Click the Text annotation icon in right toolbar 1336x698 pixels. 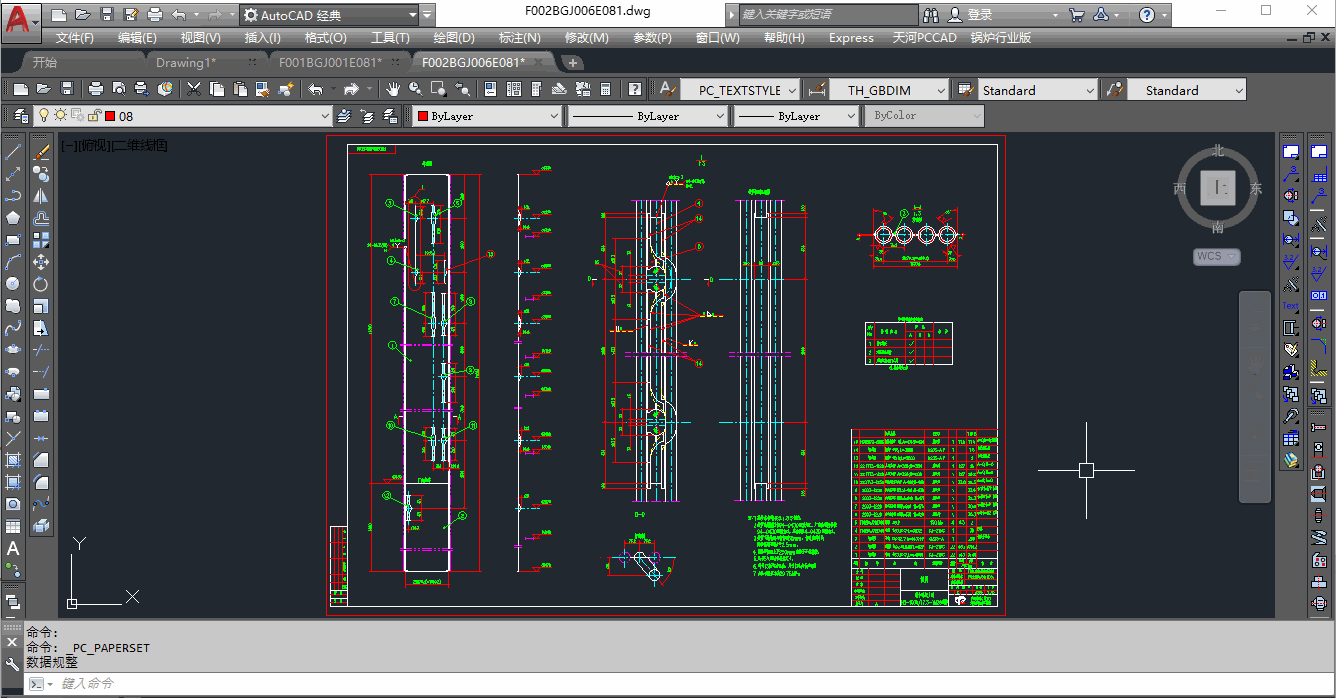(x=1291, y=305)
